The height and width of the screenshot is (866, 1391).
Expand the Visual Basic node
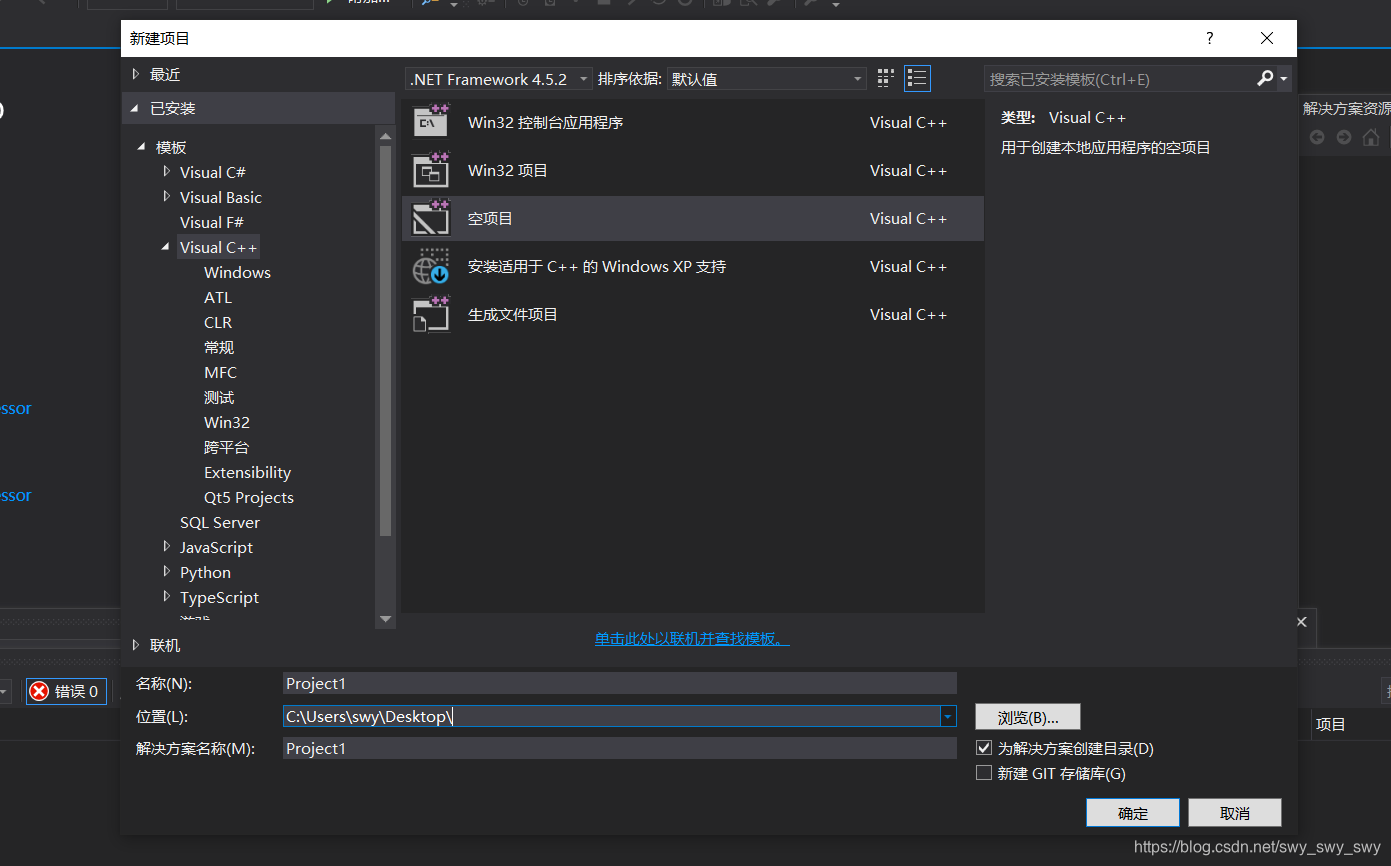coord(167,196)
